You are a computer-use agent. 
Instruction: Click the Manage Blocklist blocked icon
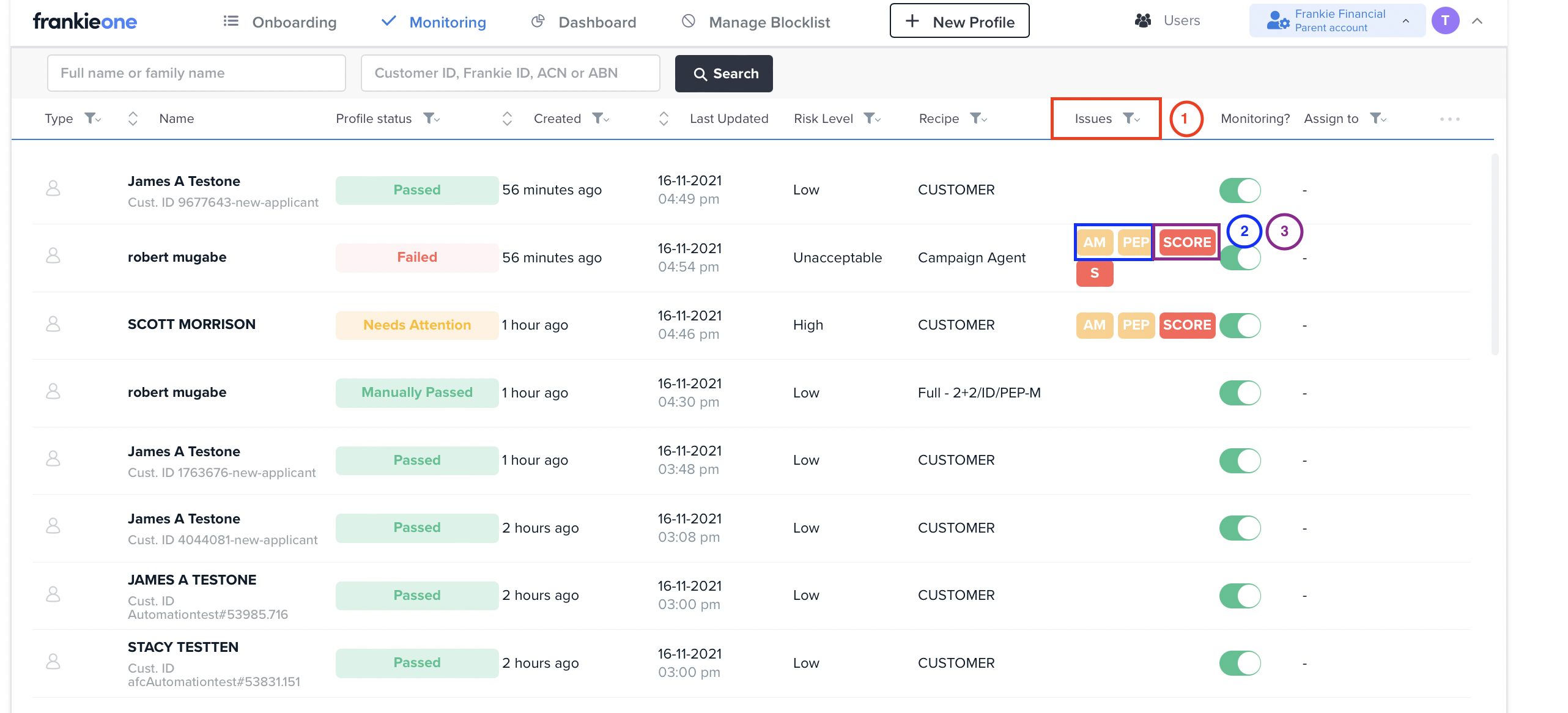point(689,21)
